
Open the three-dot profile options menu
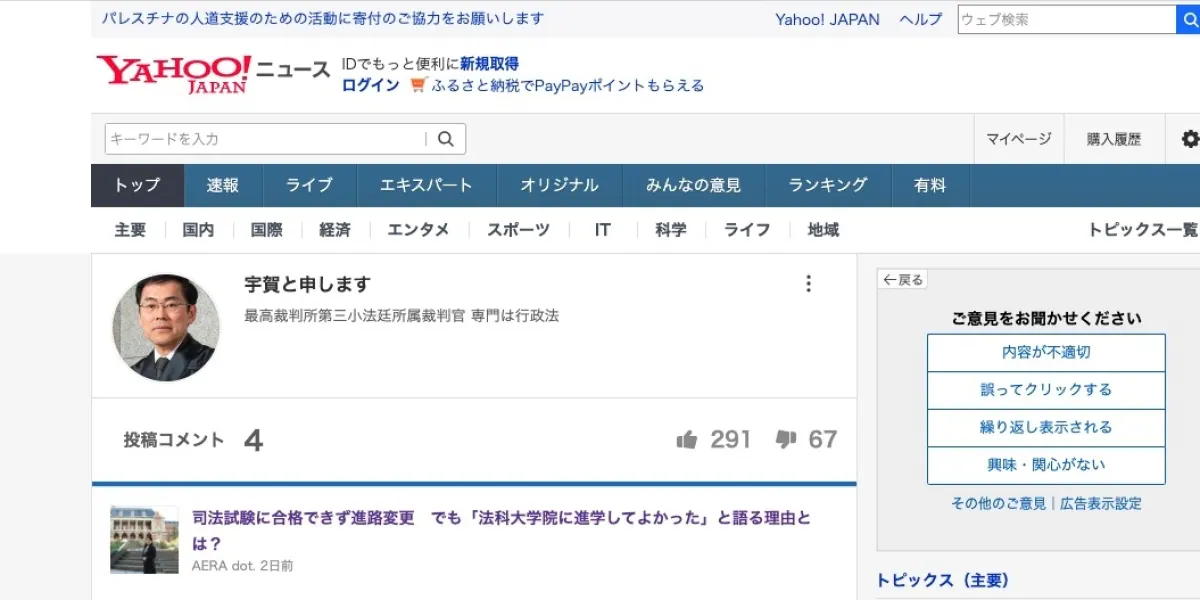coord(809,284)
